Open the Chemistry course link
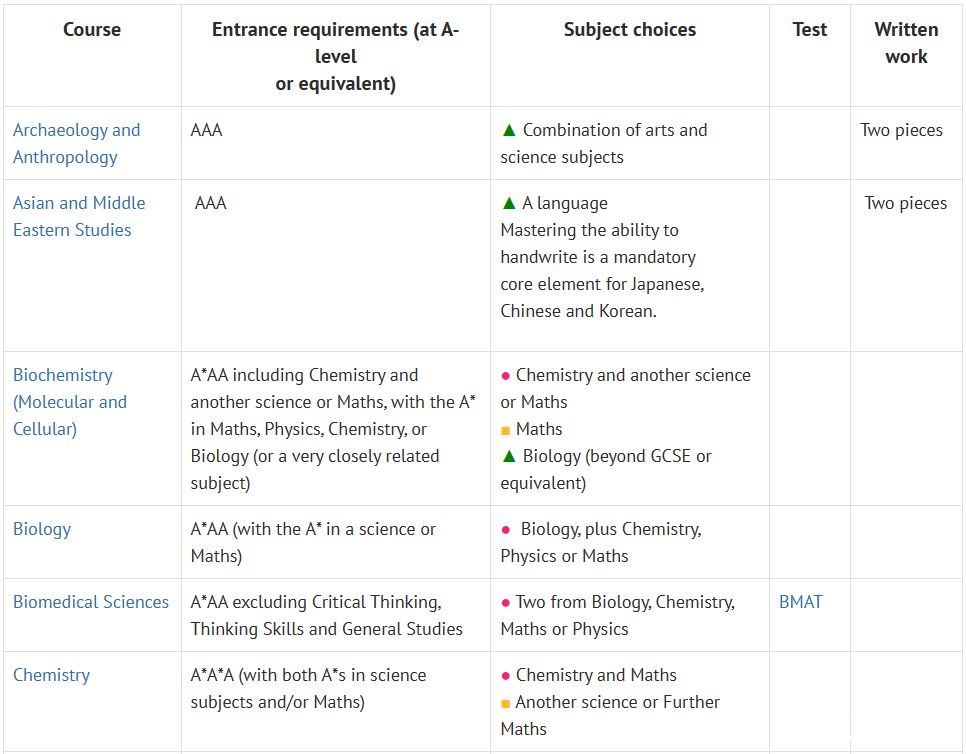 [x=51, y=675]
